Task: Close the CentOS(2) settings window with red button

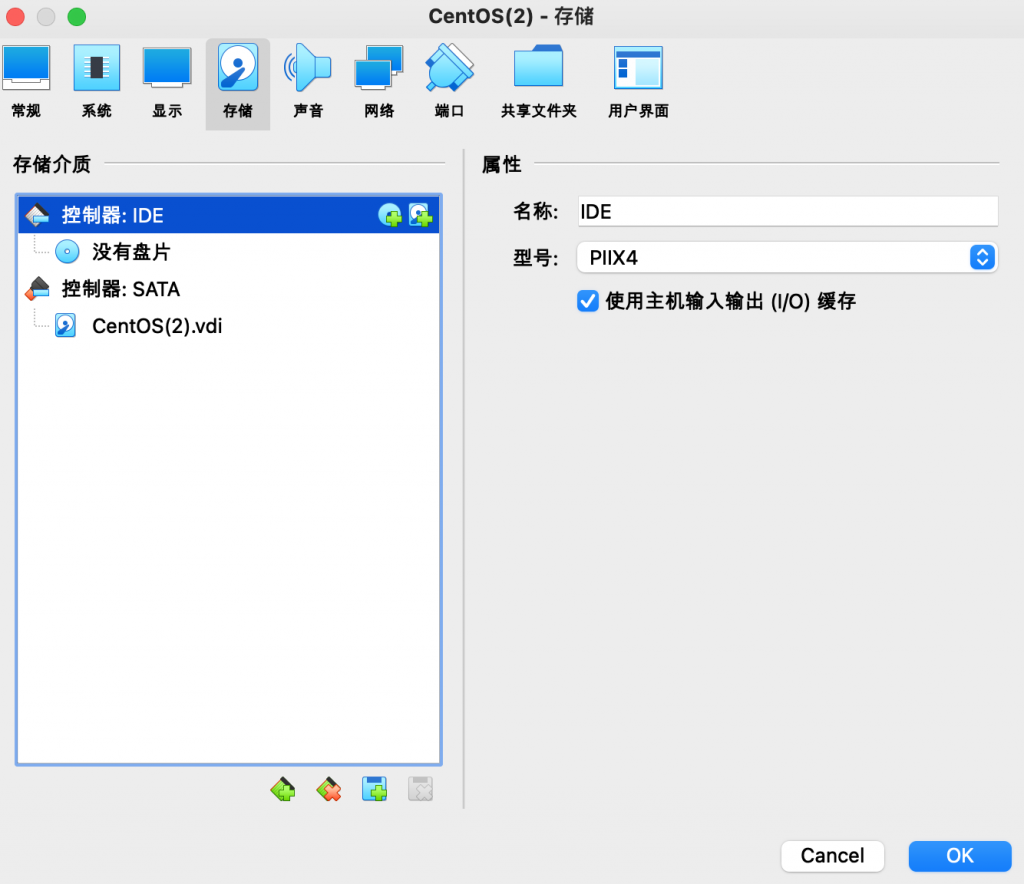Action: (x=15, y=16)
